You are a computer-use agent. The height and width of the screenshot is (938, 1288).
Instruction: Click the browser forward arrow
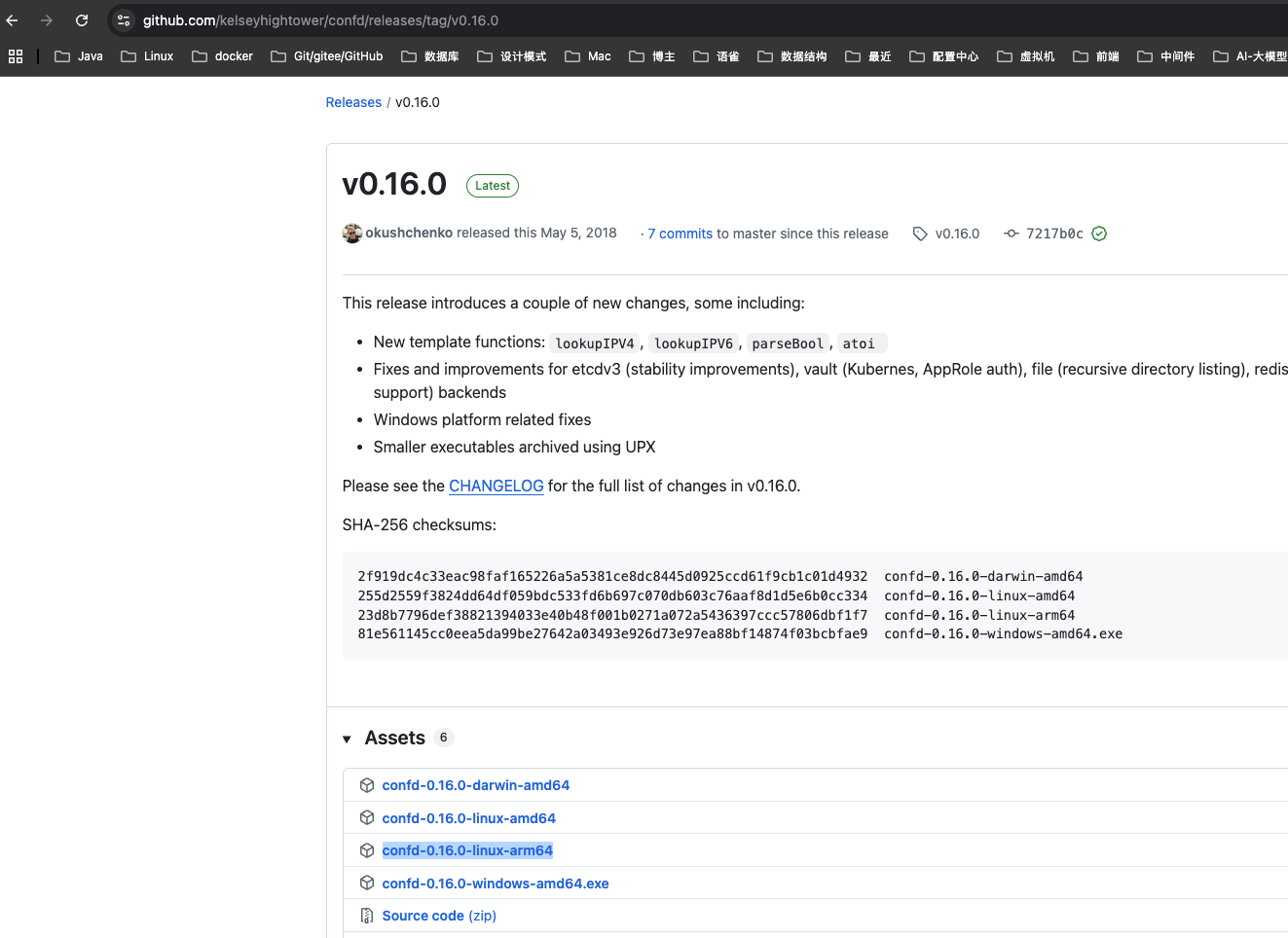47,20
